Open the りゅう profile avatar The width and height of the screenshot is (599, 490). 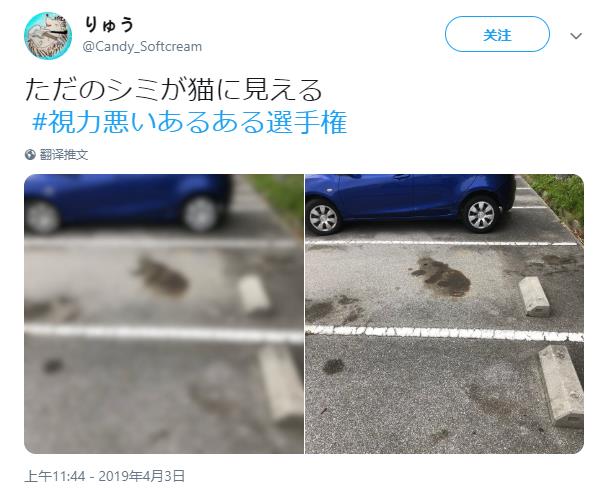(48, 36)
